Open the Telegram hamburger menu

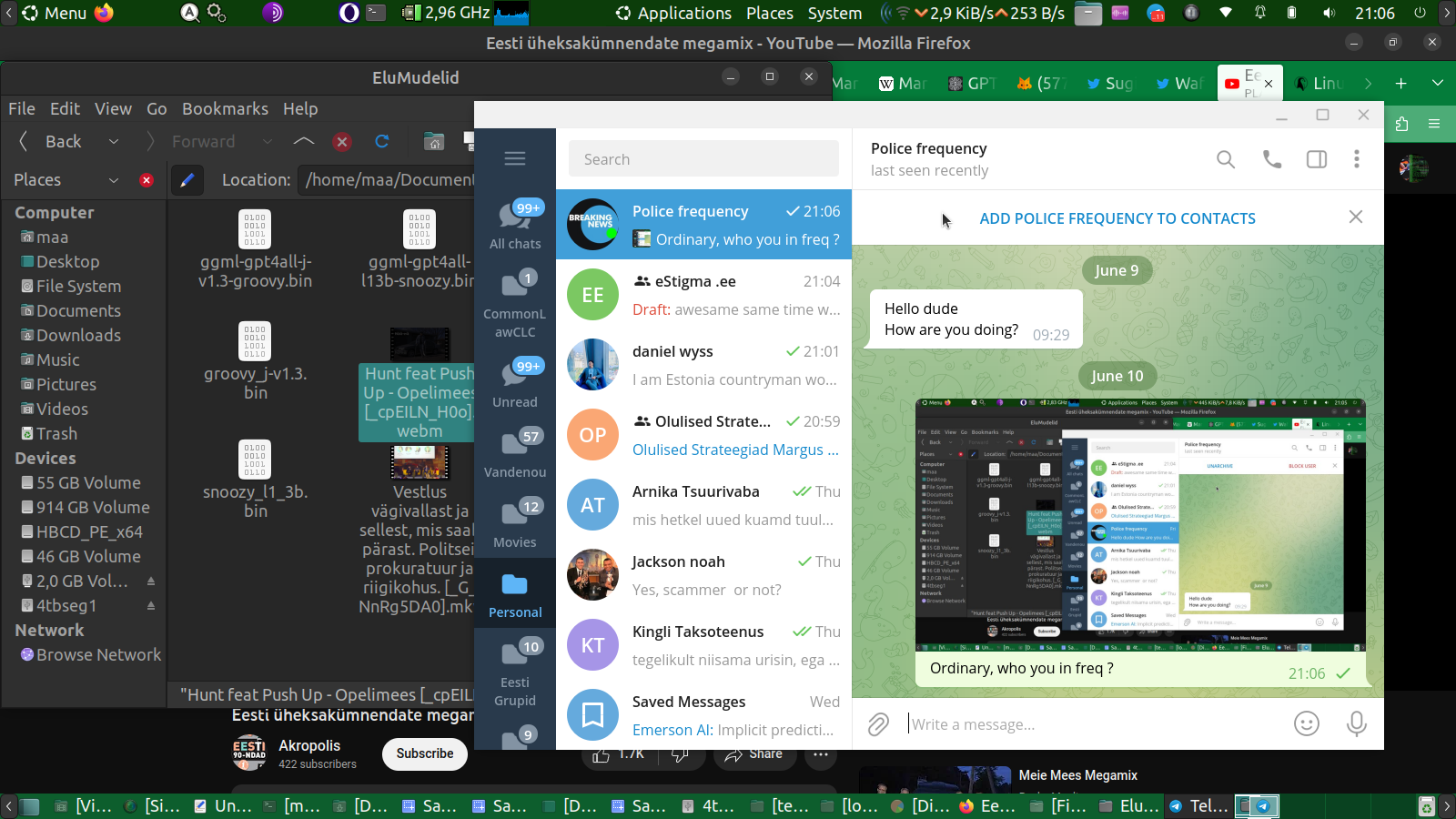(x=515, y=159)
